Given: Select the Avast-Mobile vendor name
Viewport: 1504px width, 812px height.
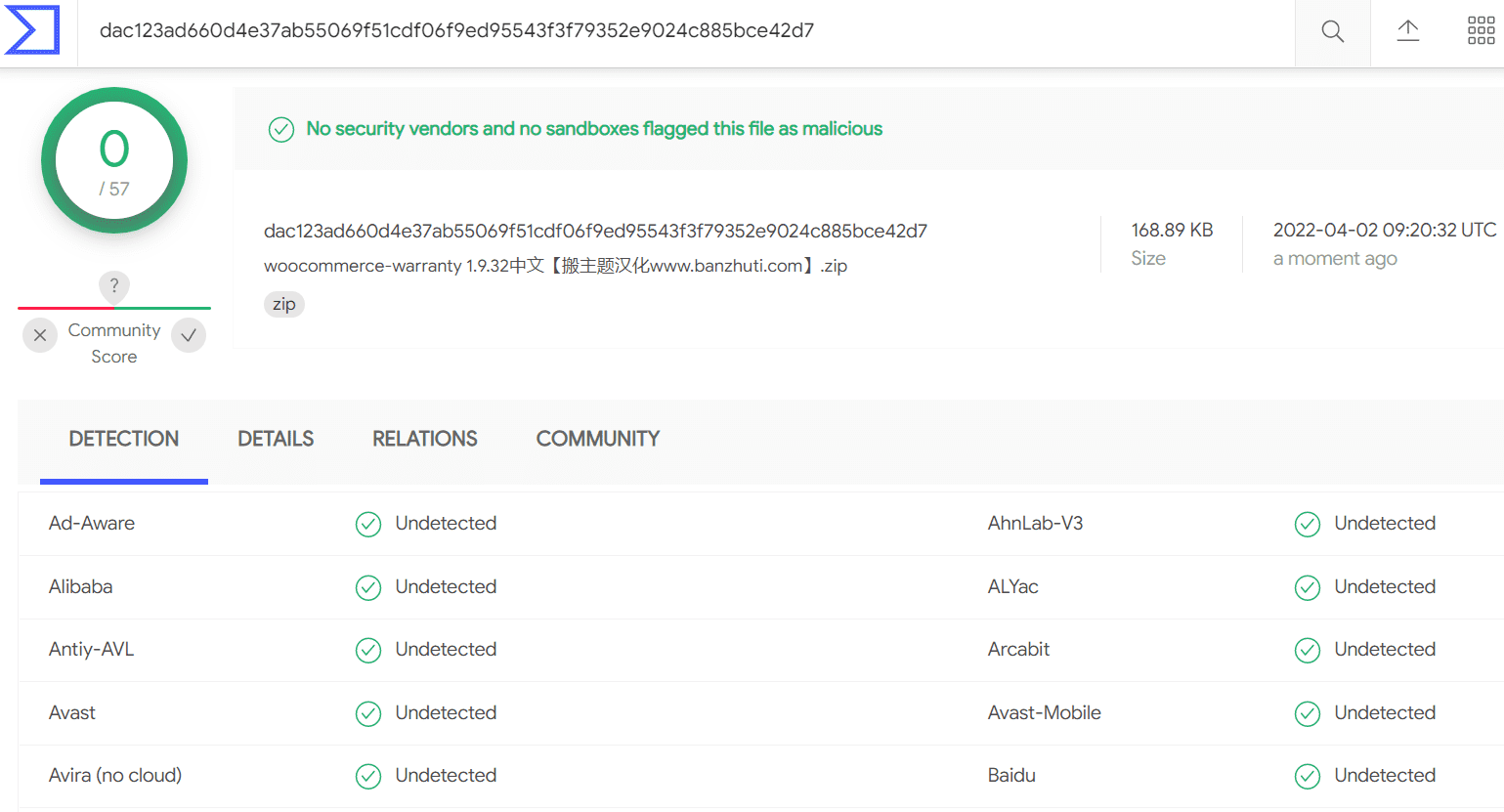Looking at the screenshot, I should point(1045,712).
